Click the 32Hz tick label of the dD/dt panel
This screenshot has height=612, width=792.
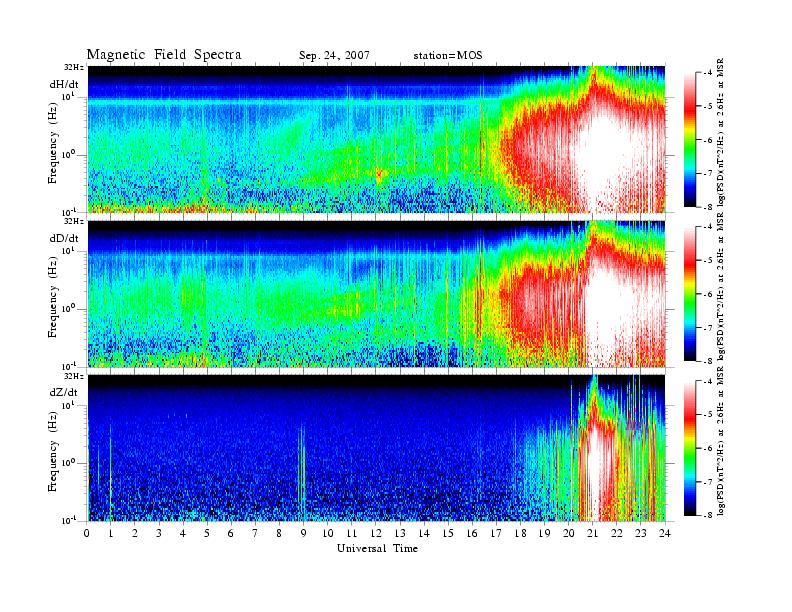[74, 222]
